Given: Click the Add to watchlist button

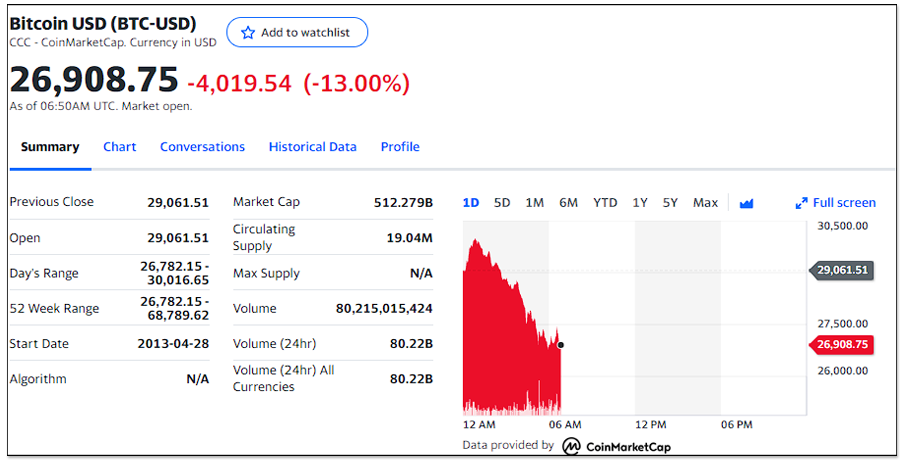Looking at the screenshot, I should 297,32.
